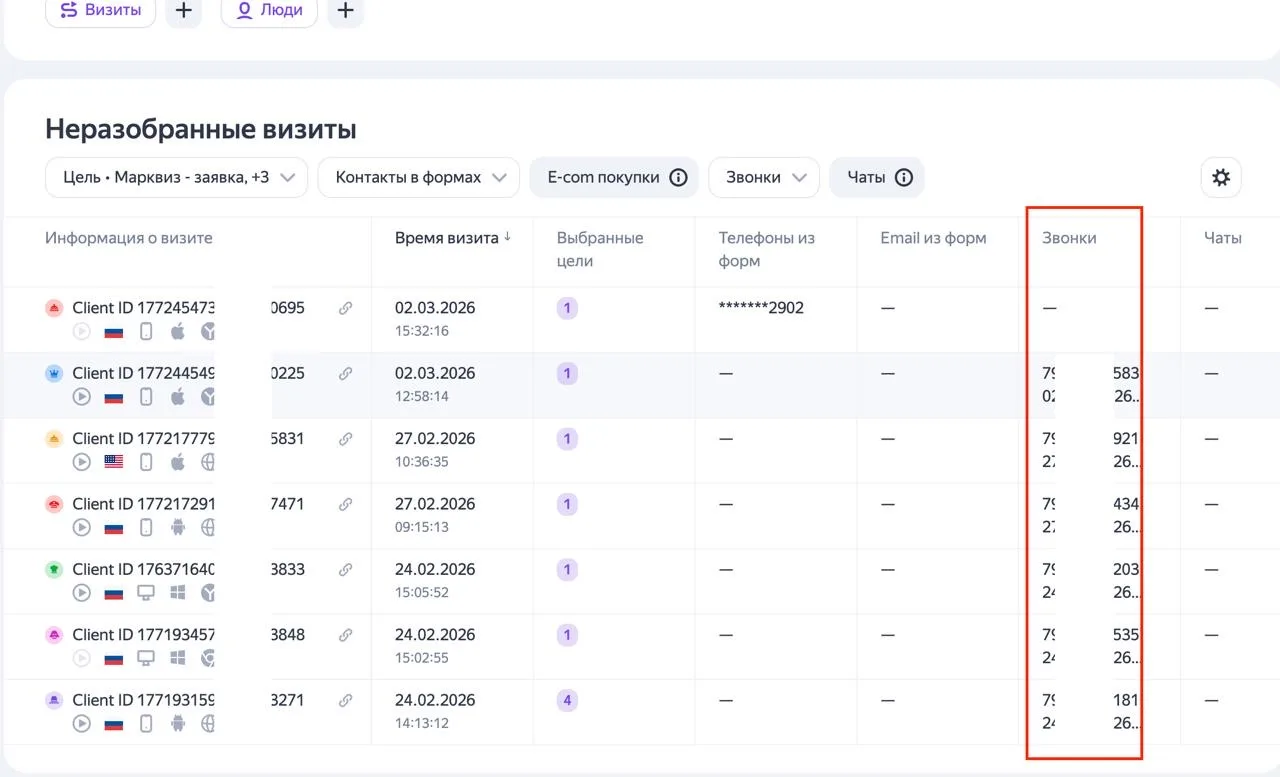Click the pink avatar of the 15:02:55 visit
The width and height of the screenshot is (1280, 777).
54,635
